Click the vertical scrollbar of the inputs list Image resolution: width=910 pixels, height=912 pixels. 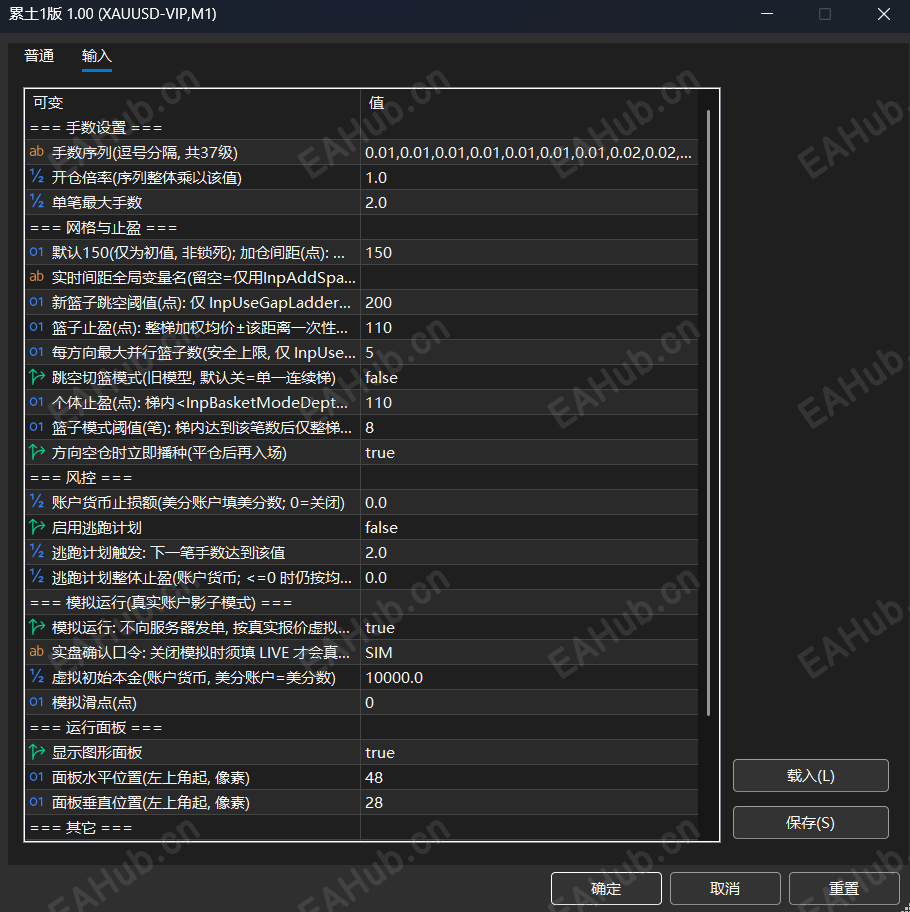(x=708, y=413)
